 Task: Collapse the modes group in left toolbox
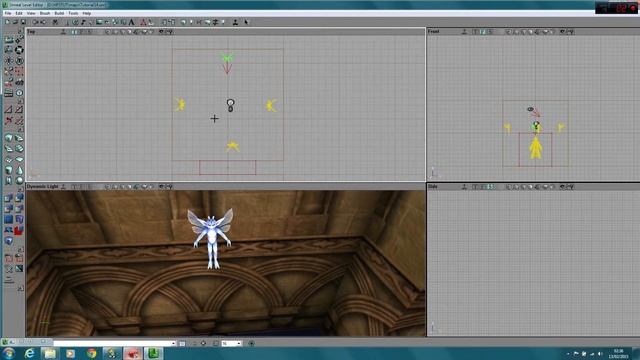20,31
